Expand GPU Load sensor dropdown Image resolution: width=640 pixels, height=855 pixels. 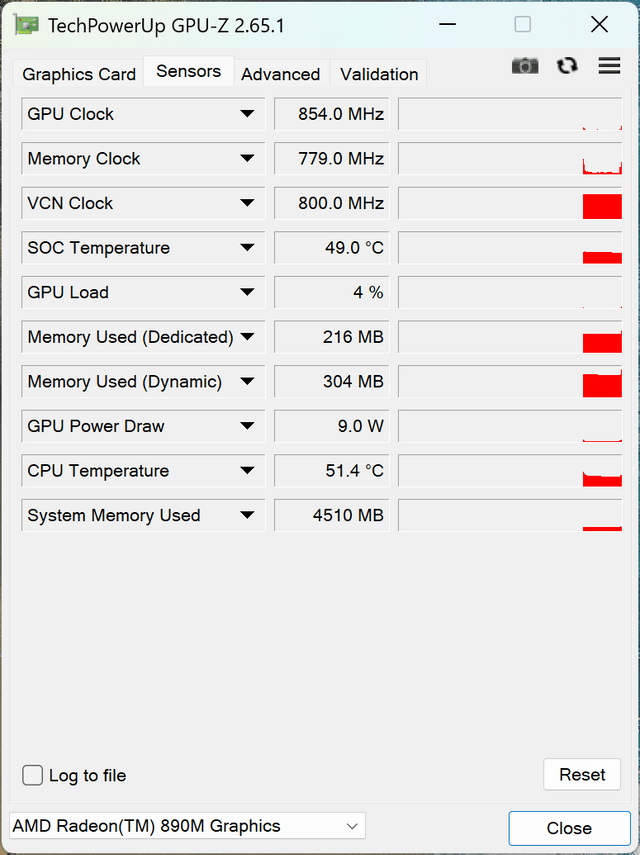point(247,292)
